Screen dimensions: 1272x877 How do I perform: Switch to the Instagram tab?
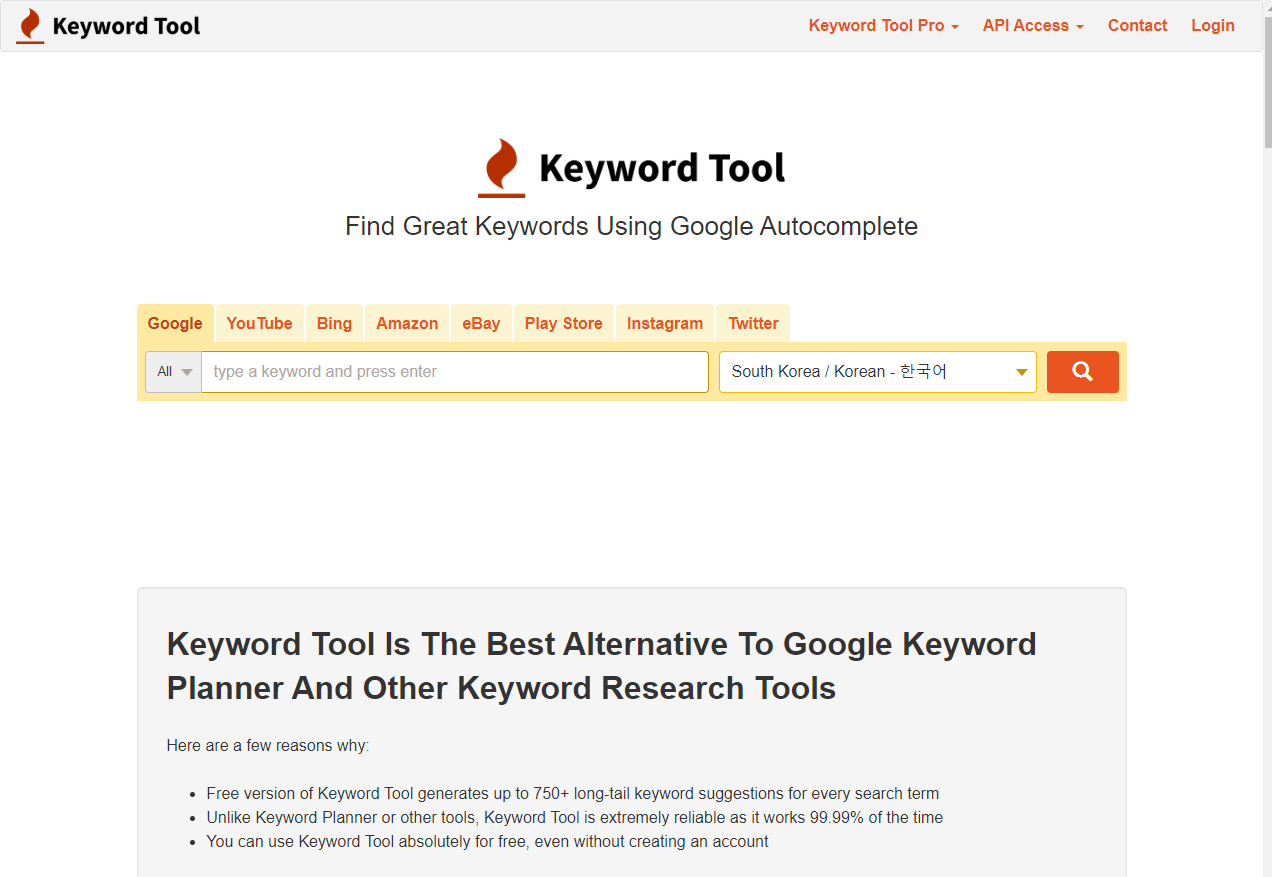[665, 323]
